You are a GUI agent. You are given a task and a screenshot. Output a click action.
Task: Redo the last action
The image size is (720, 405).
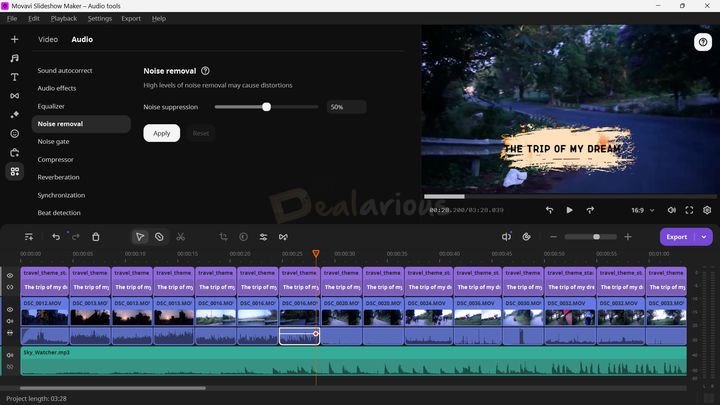pyautogui.click(x=76, y=237)
